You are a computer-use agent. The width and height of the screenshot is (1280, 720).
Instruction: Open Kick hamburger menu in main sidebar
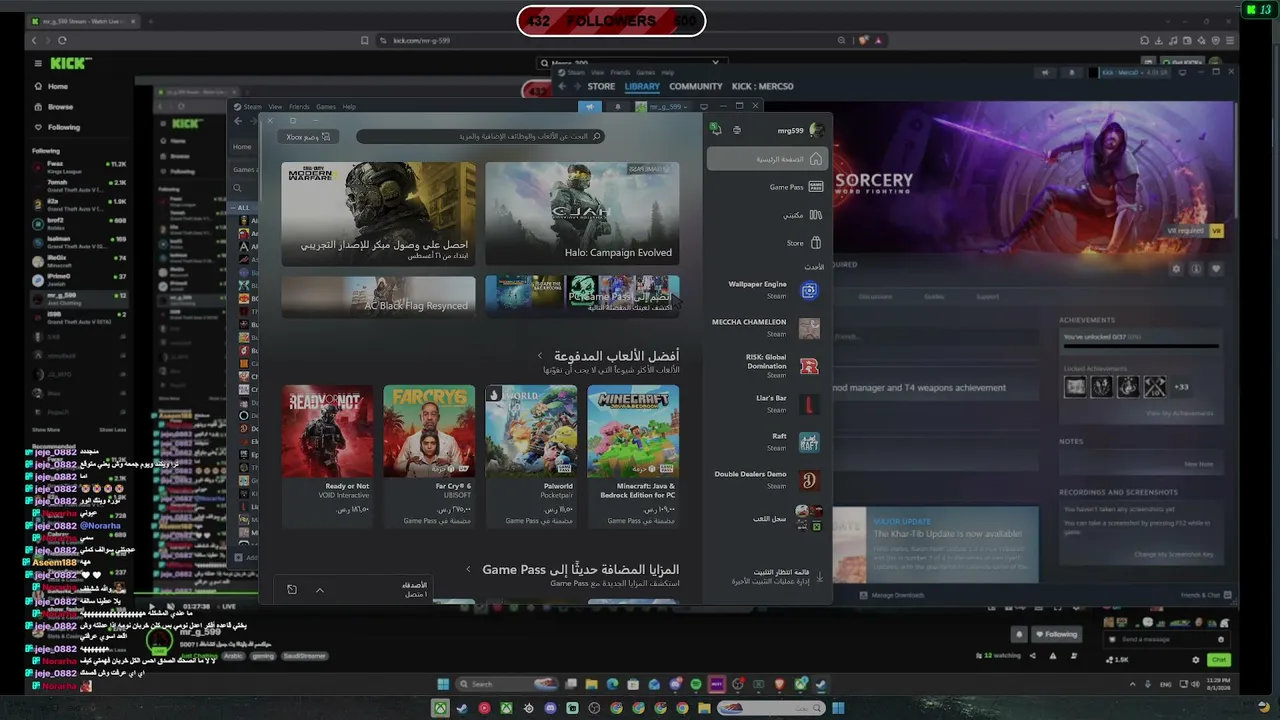[39, 63]
